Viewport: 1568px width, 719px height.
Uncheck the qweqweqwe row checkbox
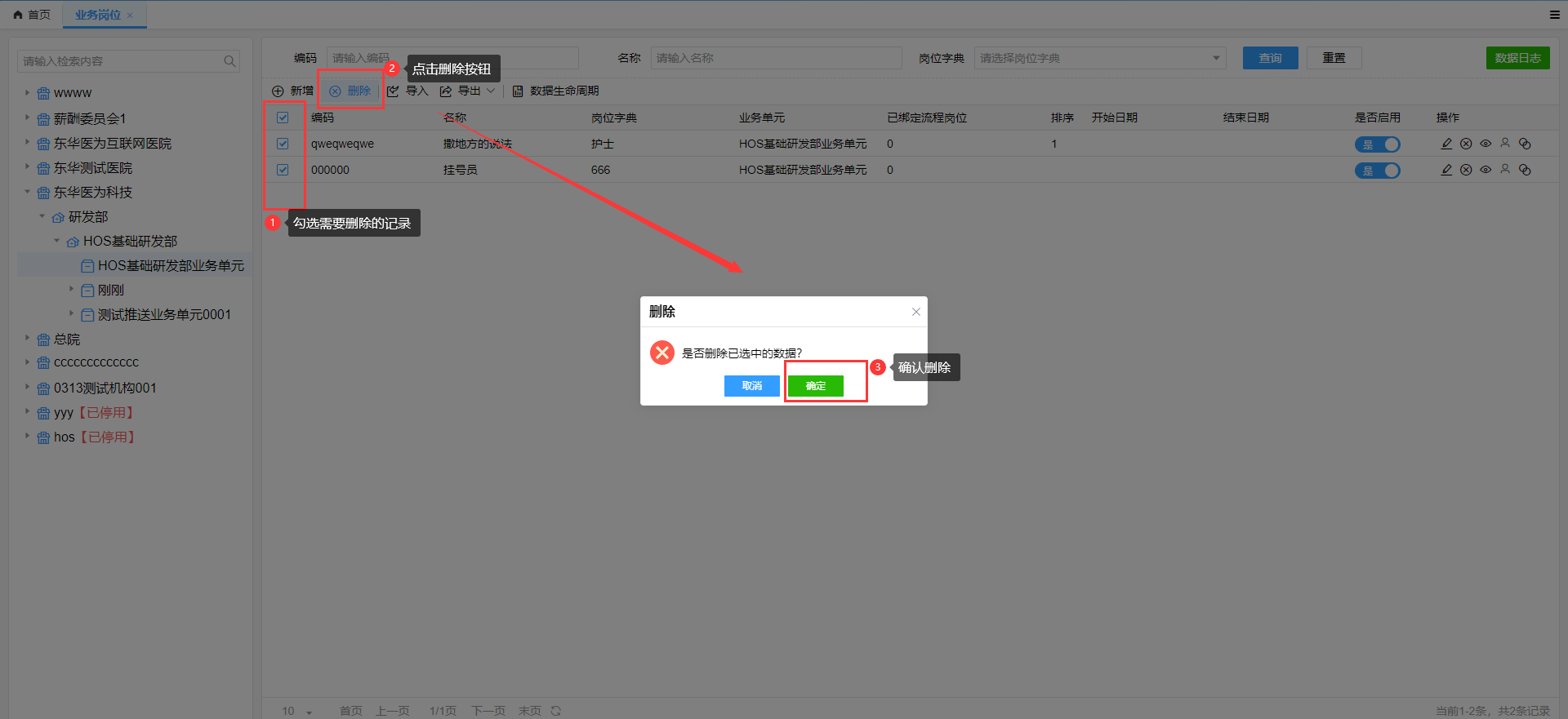[283, 144]
